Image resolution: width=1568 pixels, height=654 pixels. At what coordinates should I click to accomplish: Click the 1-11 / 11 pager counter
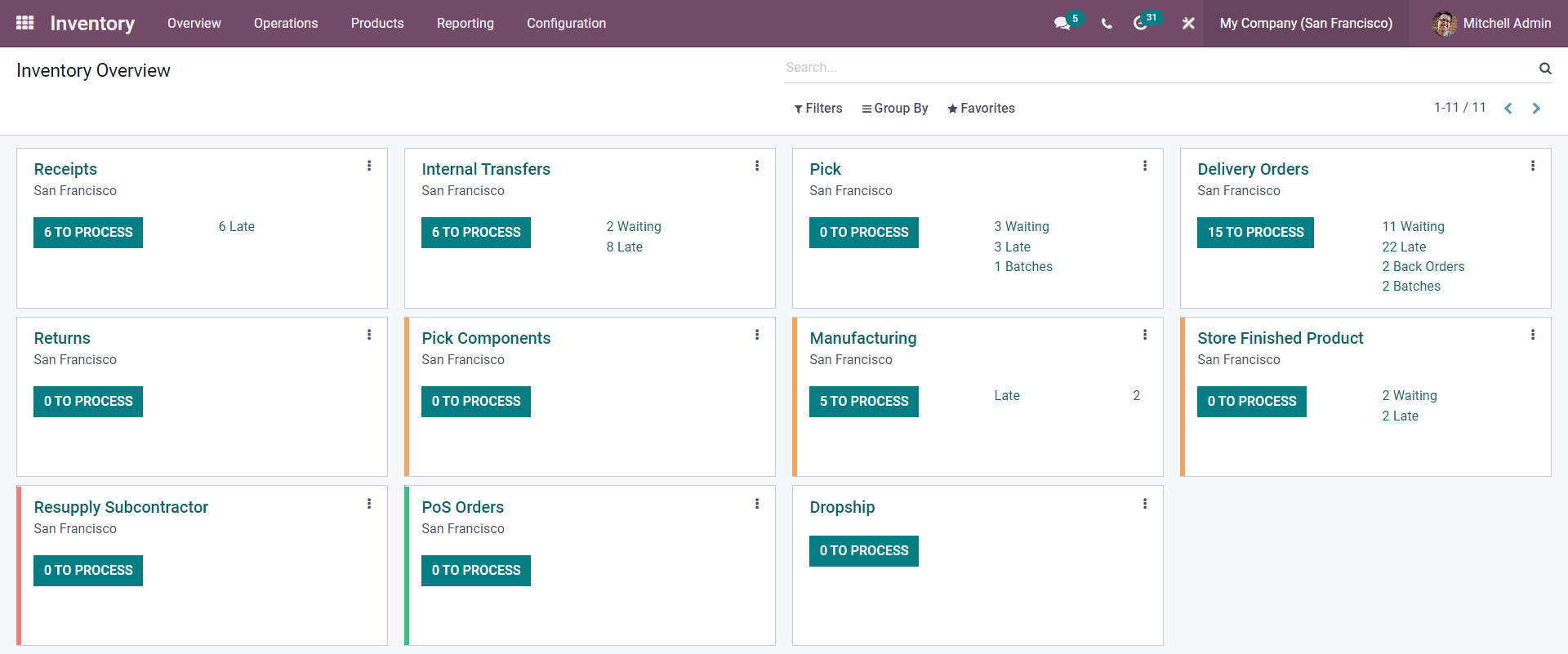(1460, 108)
